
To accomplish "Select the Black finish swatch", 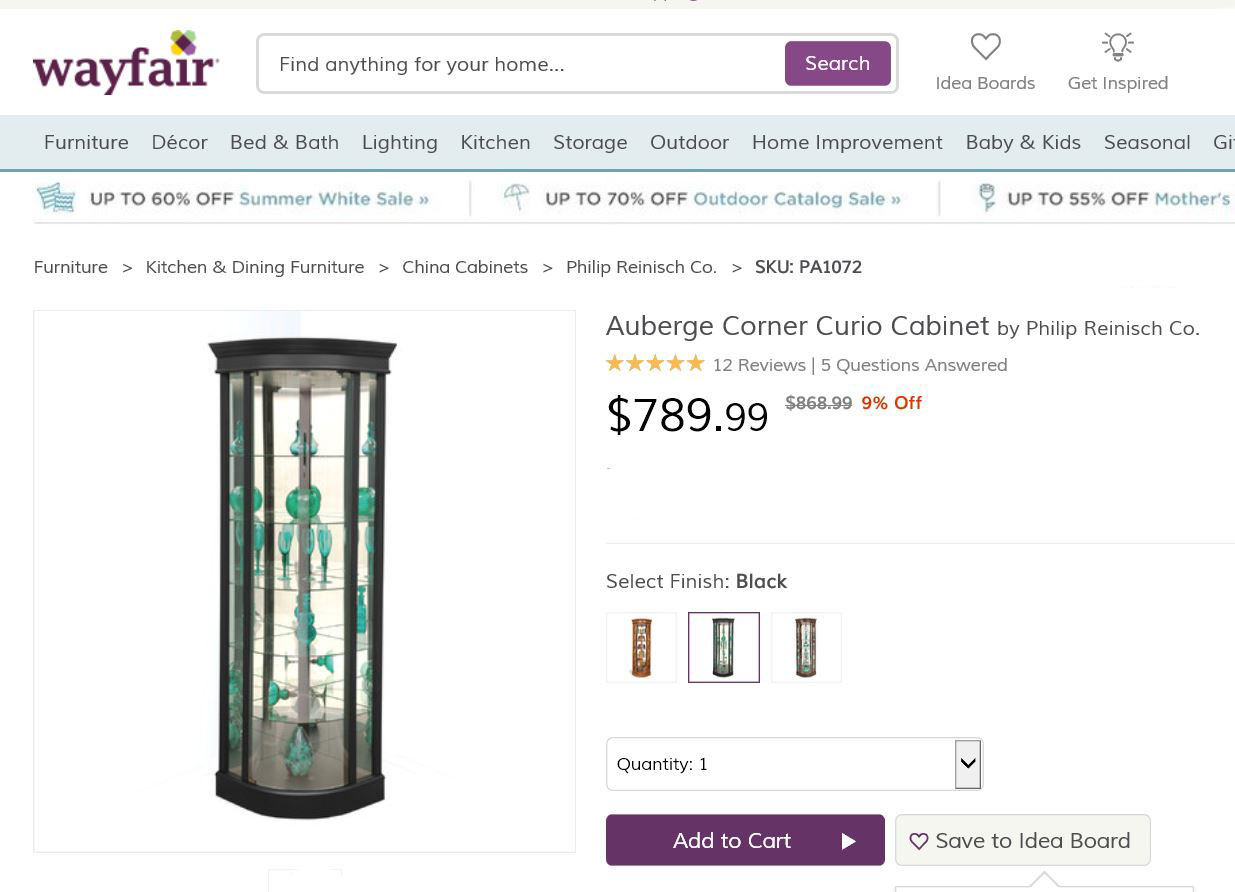I will pyautogui.click(x=724, y=648).
